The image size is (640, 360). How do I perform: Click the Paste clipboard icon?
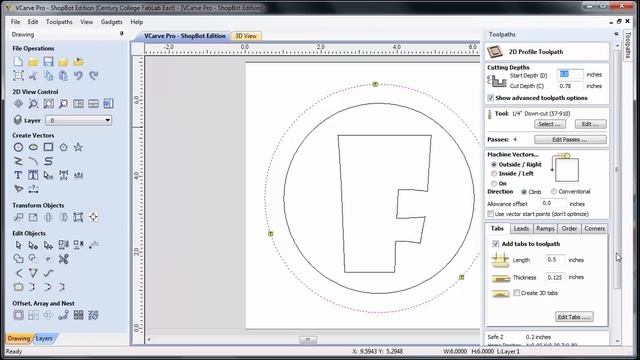click(63, 76)
